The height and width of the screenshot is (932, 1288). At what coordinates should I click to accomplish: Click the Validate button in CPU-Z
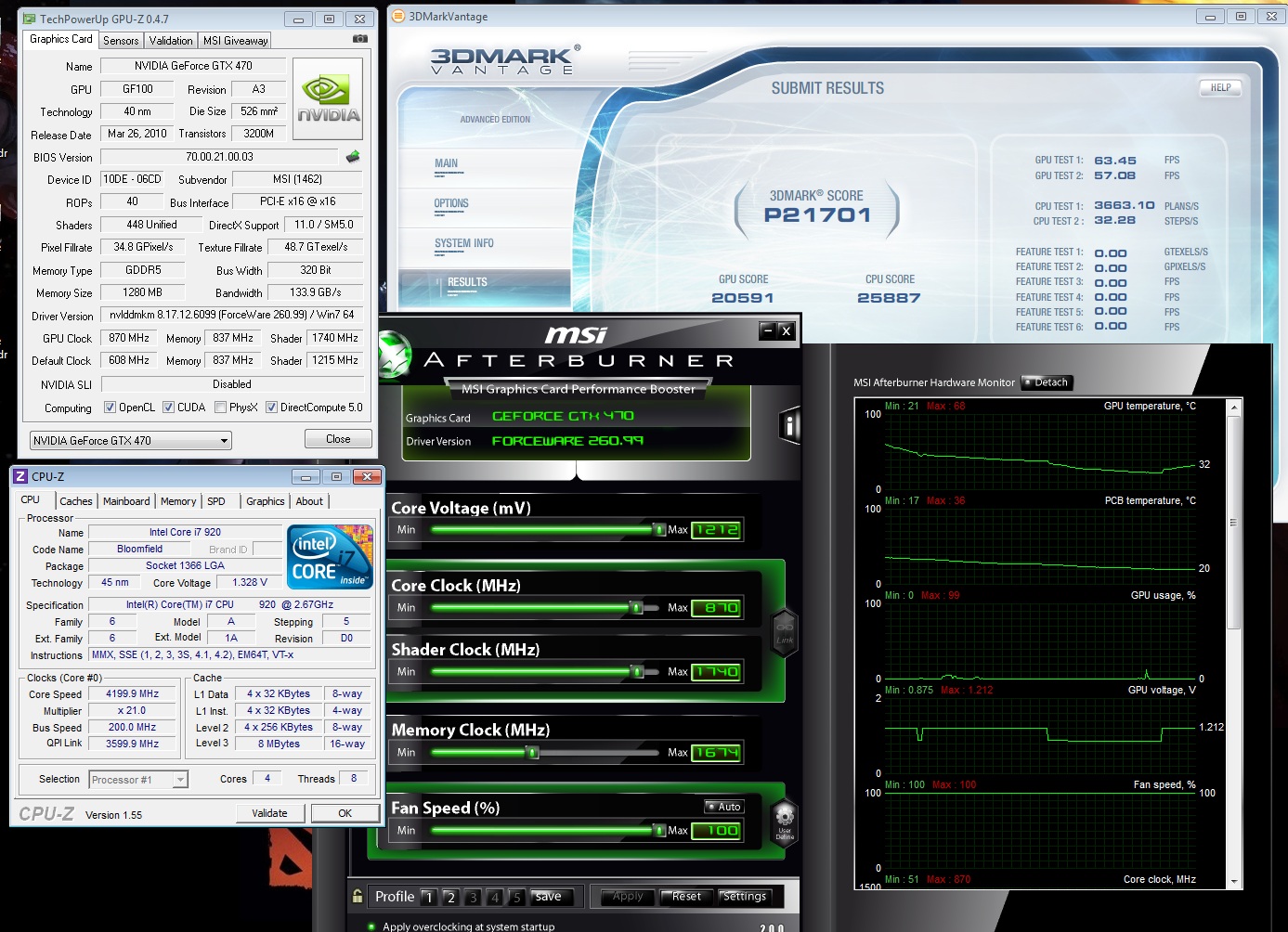(269, 813)
